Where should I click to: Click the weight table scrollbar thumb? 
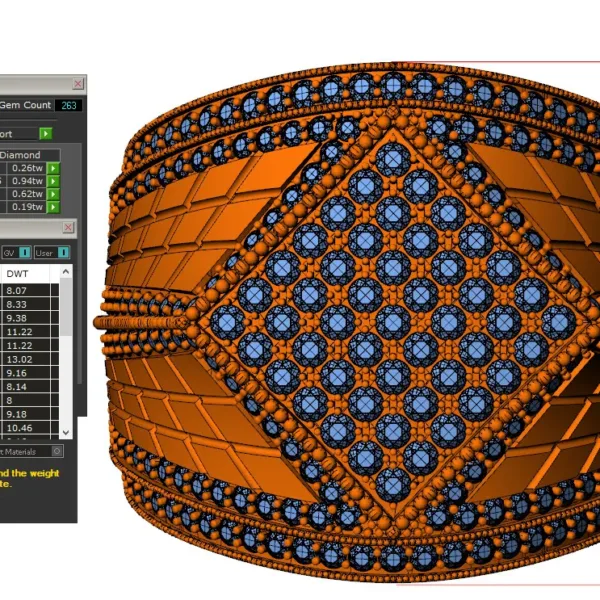(x=66, y=307)
